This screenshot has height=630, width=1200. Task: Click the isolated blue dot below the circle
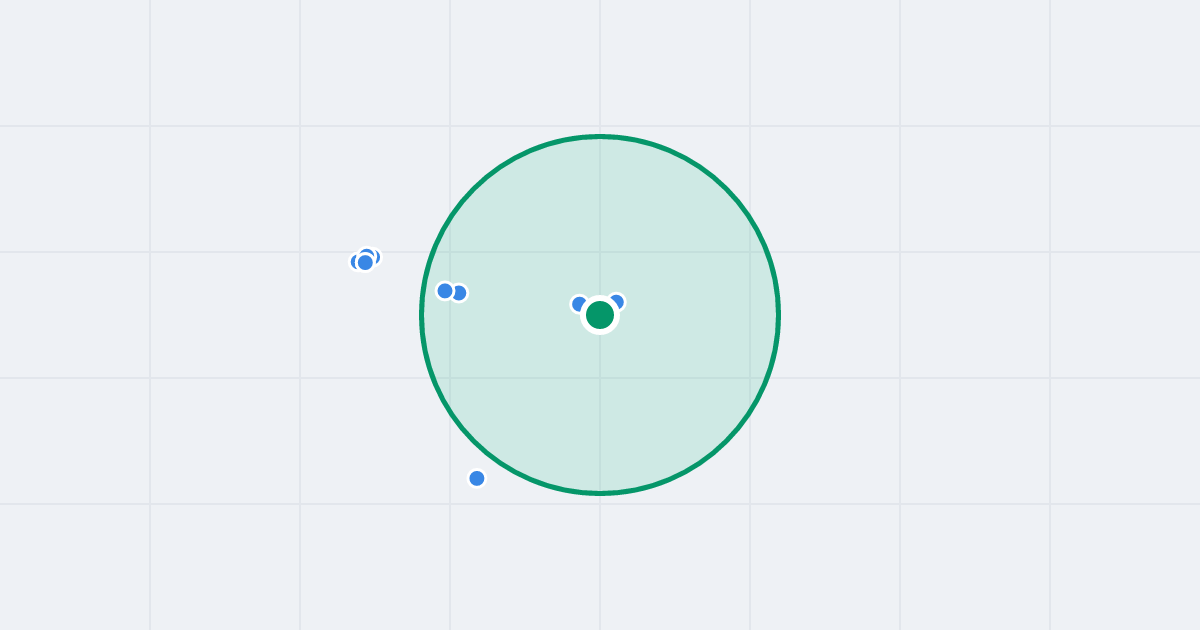pos(477,478)
